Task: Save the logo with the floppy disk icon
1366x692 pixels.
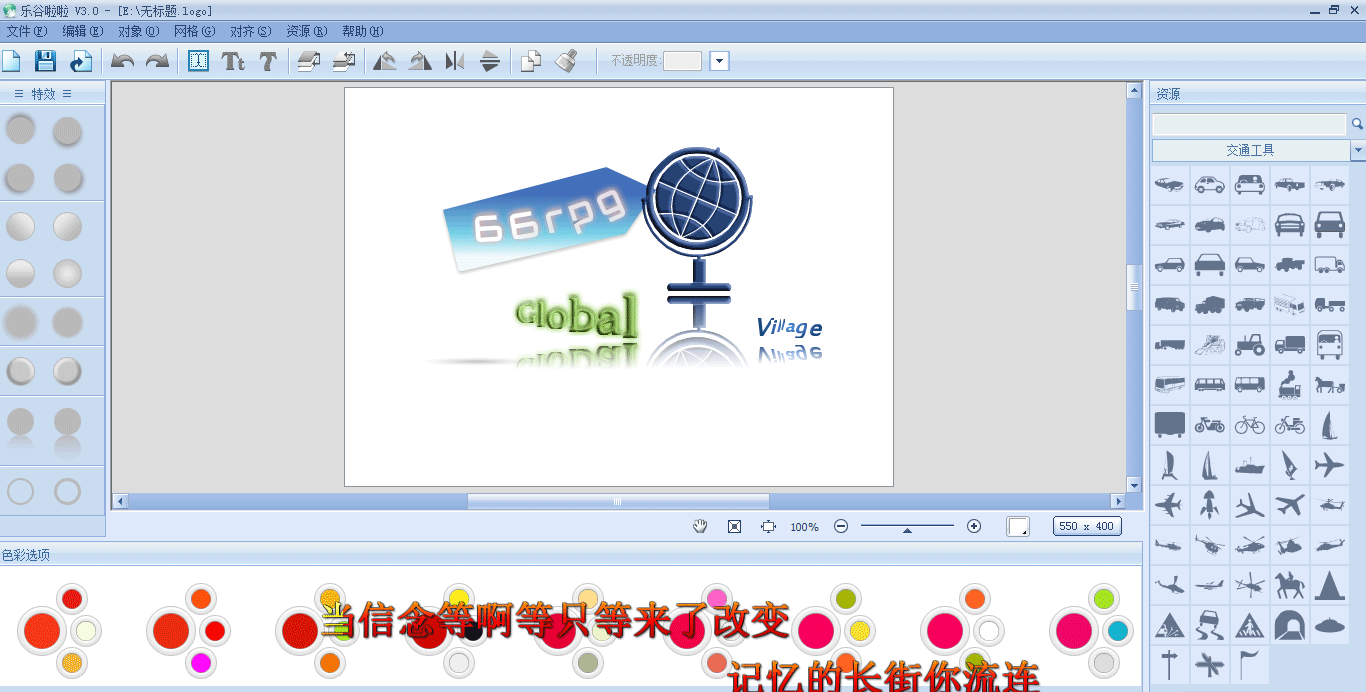Action: tap(45, 61)
